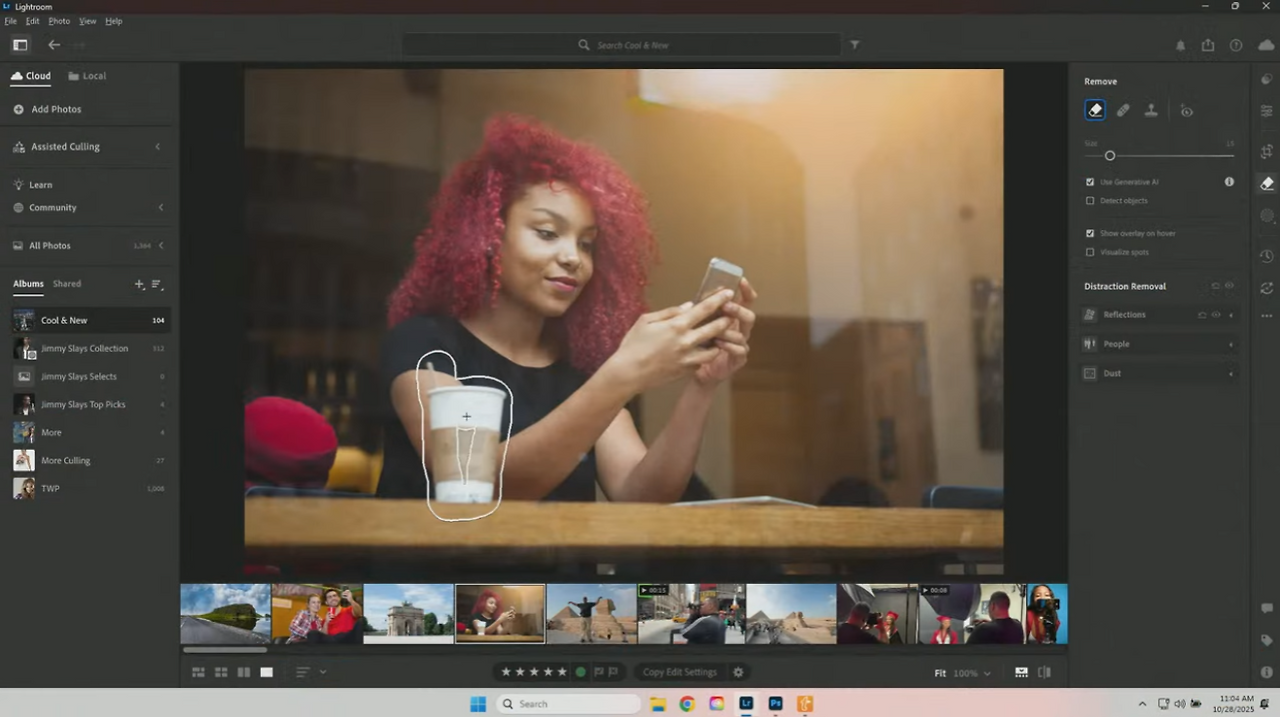
Task: Switch to the Local tab
Action: [87, 76]
